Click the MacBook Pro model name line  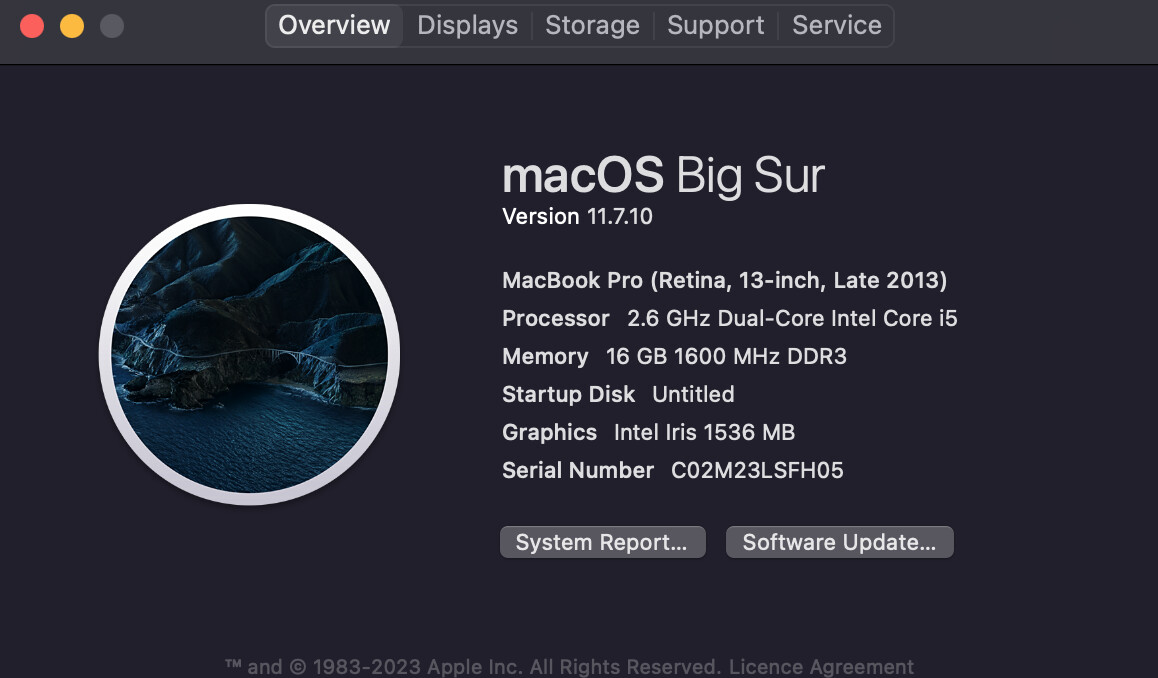pos(724,280)
